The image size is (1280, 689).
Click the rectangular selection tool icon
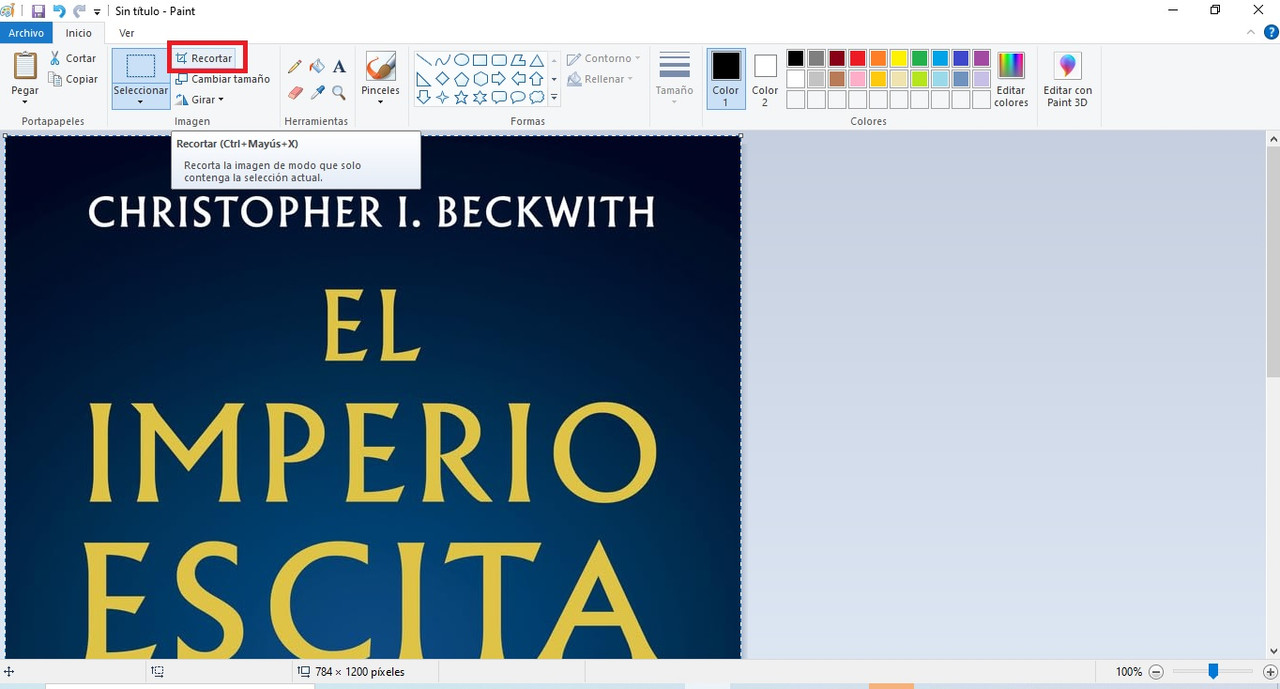(x=140, y=66)
